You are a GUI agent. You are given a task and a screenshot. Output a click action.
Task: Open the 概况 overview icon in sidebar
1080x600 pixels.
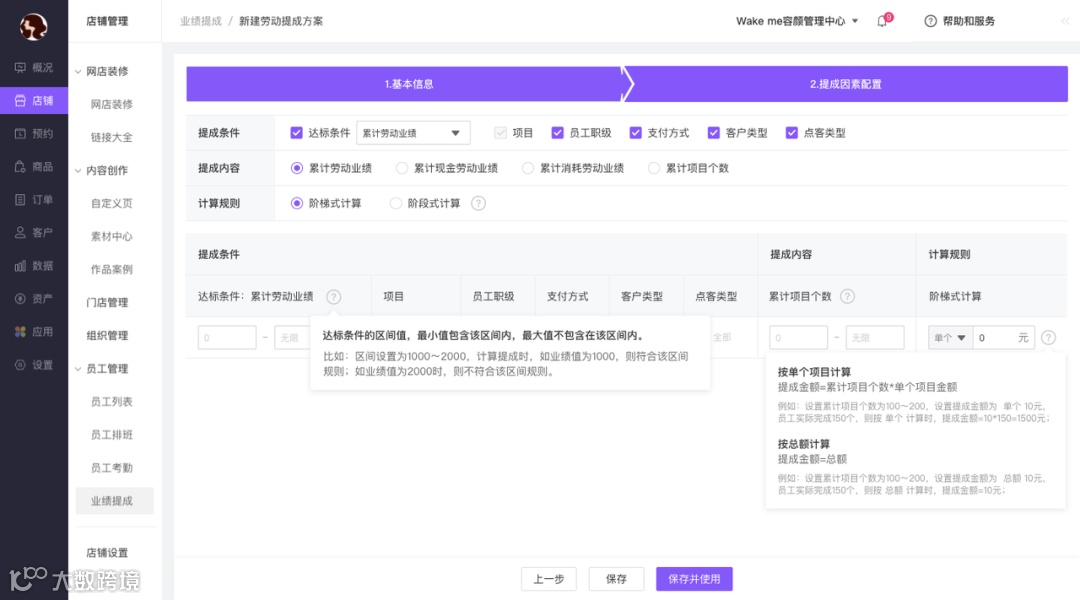coord(20,68)
